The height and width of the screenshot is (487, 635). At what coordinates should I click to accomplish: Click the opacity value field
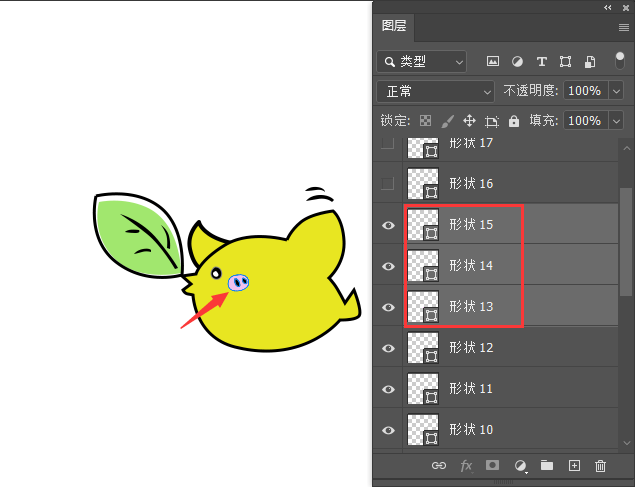(x=586, y=91)
